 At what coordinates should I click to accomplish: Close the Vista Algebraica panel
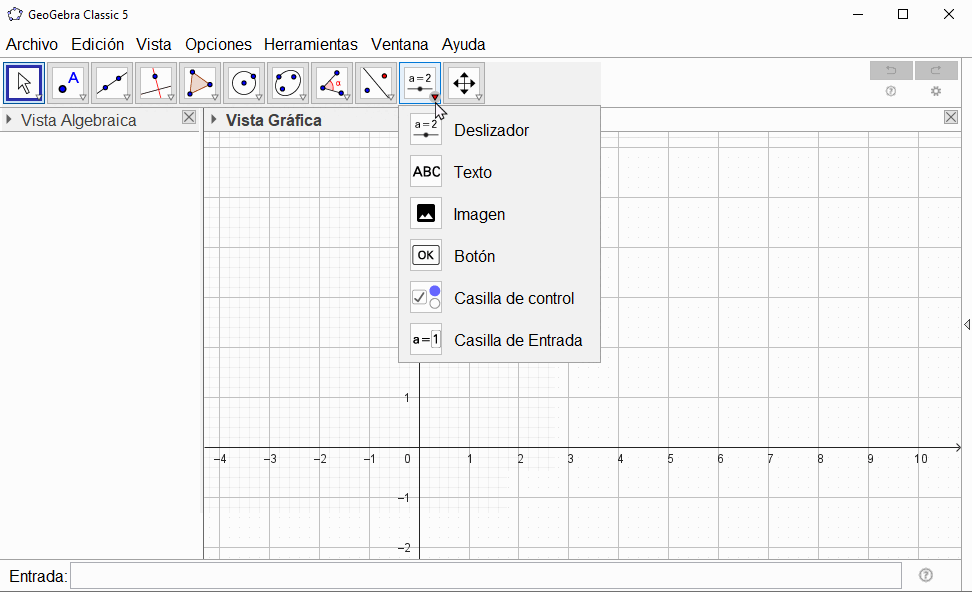point(189,118)
